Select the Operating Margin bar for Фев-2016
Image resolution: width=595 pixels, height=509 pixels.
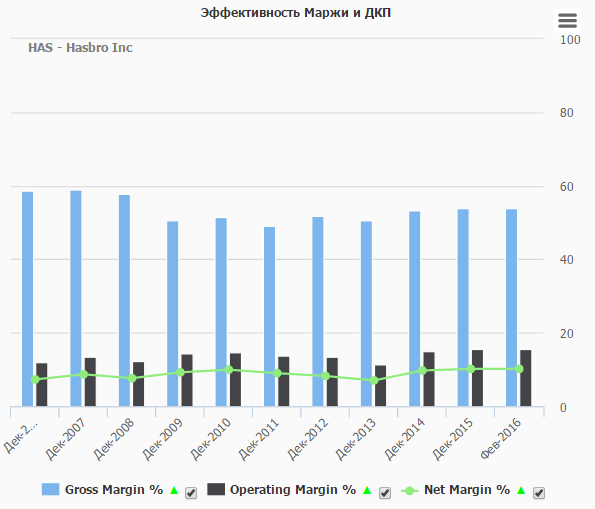pyautogui.click(x=526, y=378)
